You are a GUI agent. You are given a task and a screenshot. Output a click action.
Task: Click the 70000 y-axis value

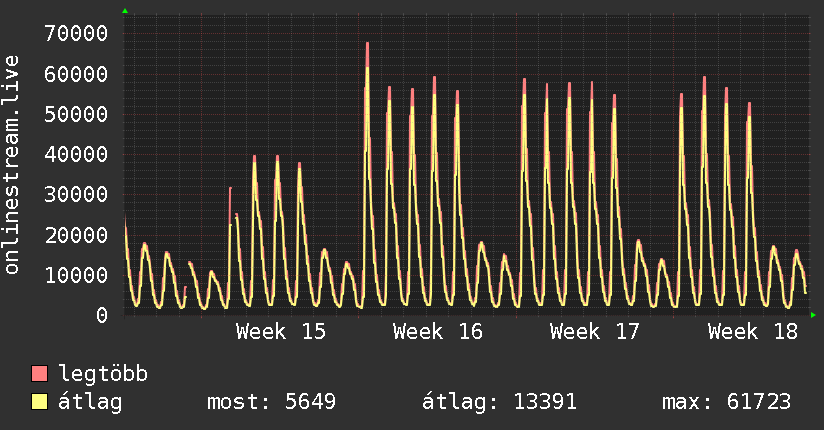76,34
